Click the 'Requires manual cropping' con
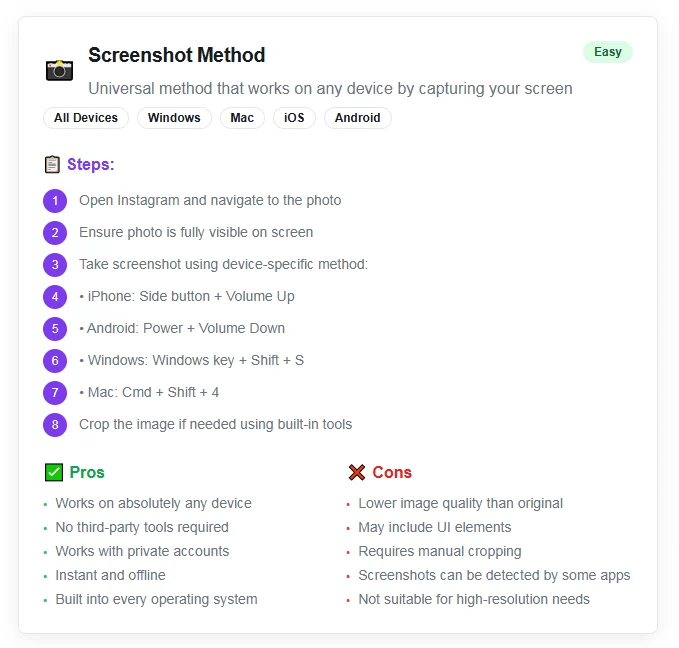This screenshot has height=648, width=679. tap(440, 551)
